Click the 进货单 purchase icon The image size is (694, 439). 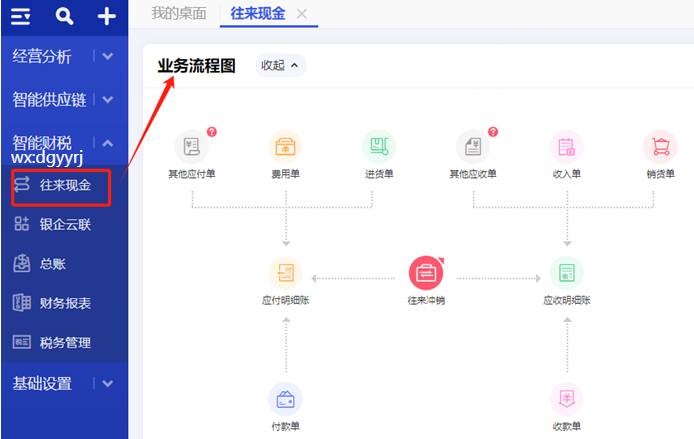[x=379, y=147]
